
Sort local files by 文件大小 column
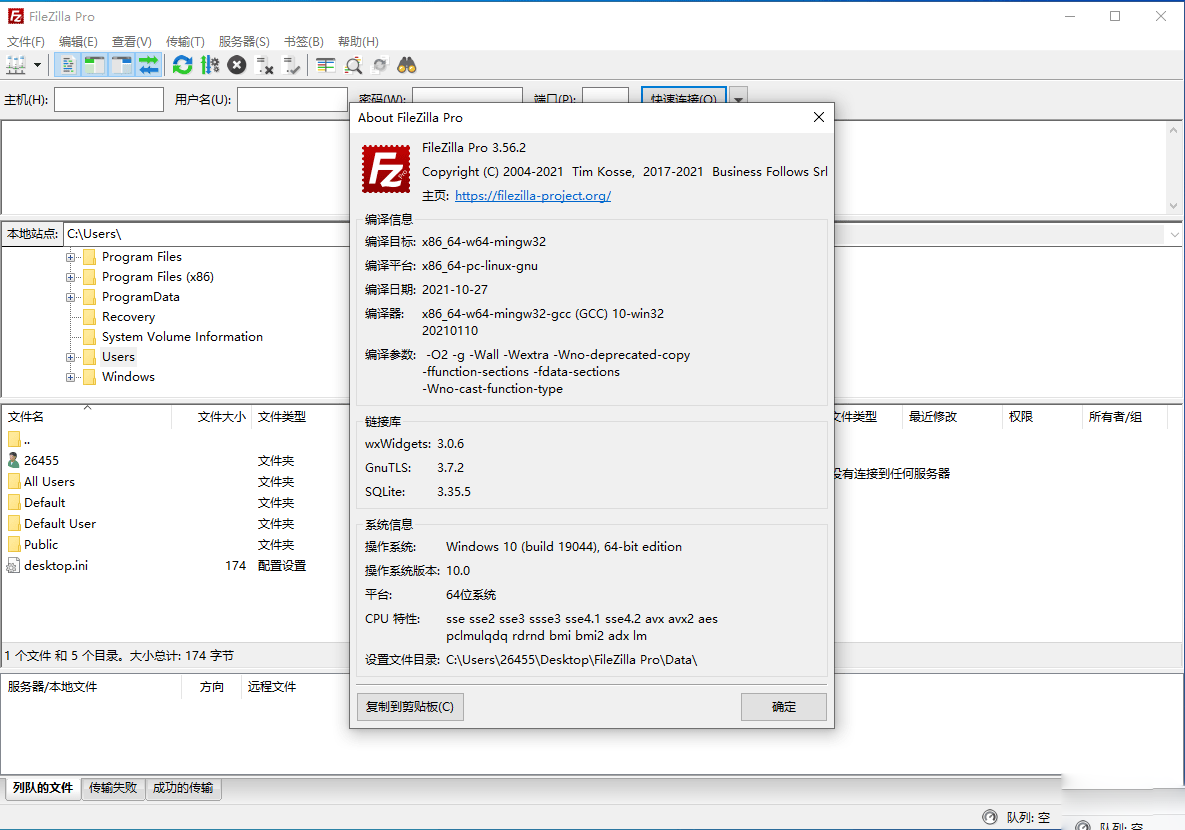coord(212,417)
